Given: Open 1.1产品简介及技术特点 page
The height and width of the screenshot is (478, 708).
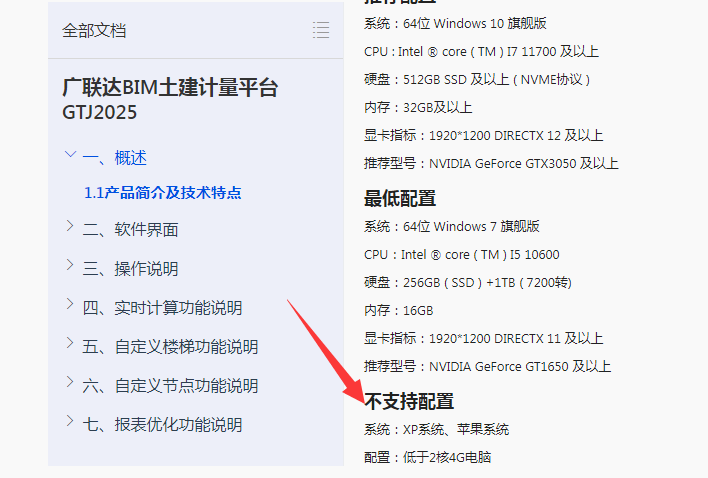Looking at the screenshot, I should (x=163, y=193).
